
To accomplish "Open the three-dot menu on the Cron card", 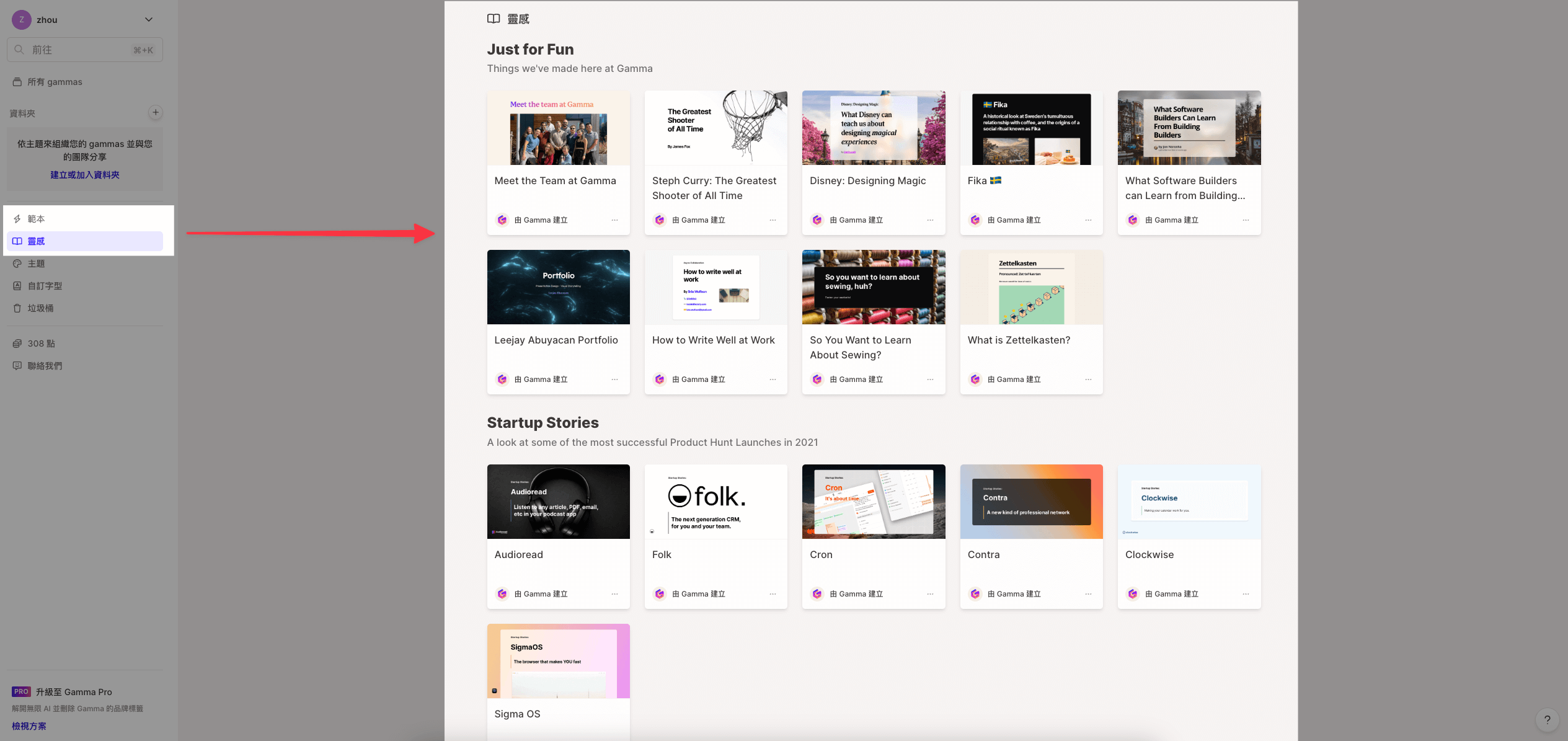I will tap(930, 594).
